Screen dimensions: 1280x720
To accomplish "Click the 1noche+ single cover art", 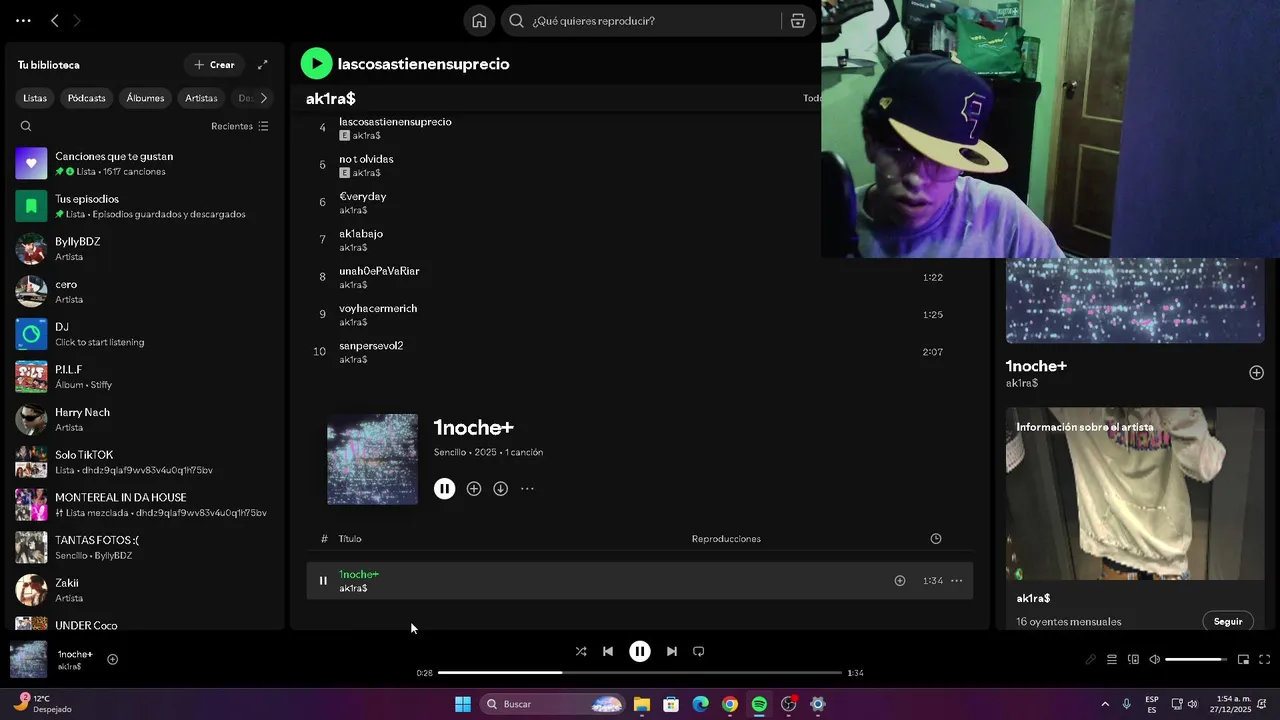I will tap(372, 459).
